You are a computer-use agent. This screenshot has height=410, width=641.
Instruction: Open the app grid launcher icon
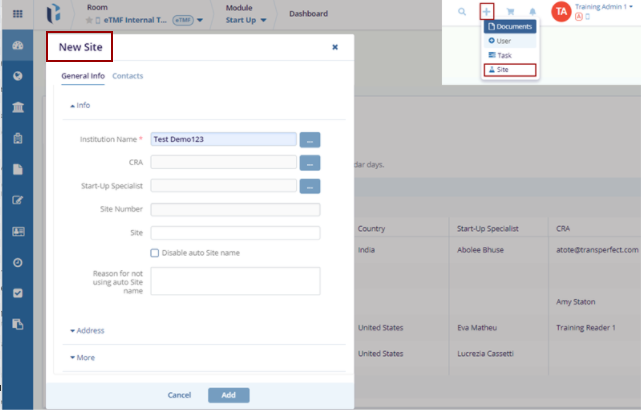pyautogui.click(x=16, y=14)
